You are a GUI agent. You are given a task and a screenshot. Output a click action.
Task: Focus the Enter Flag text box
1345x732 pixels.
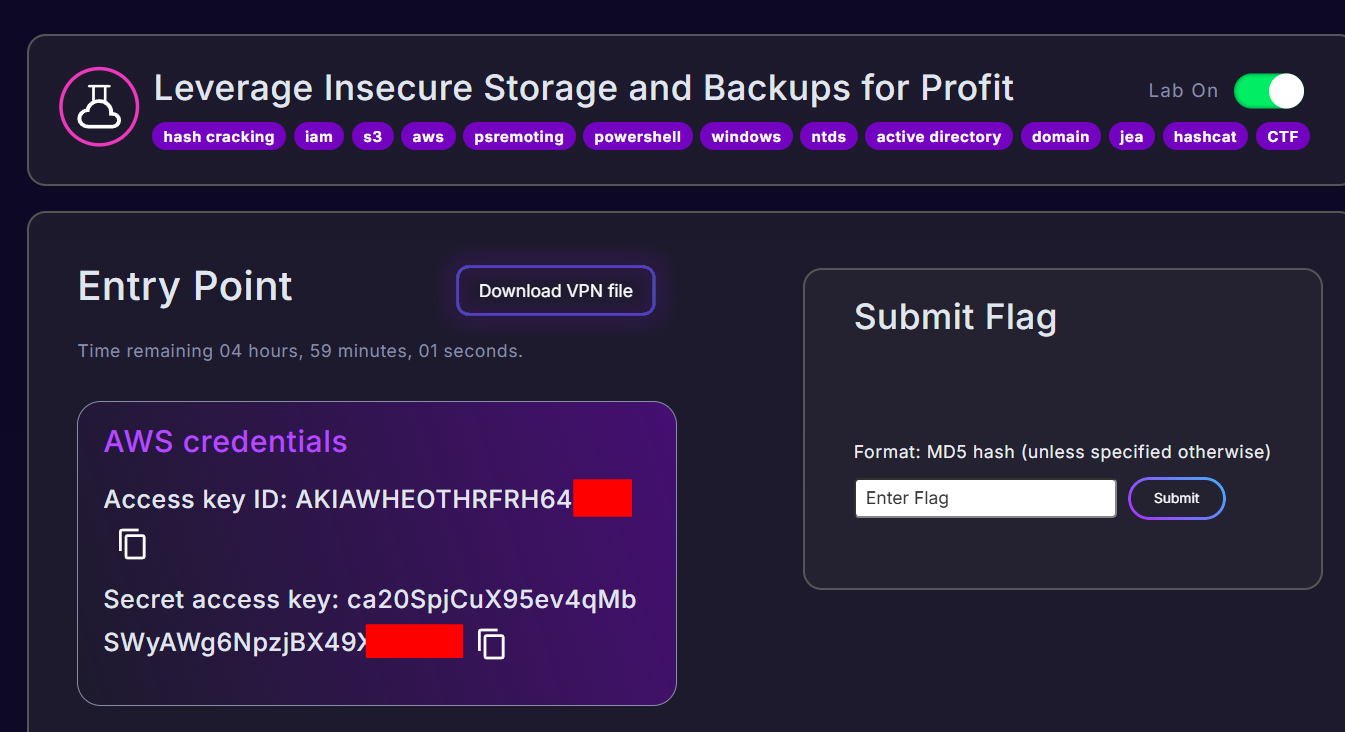point(985,498)
